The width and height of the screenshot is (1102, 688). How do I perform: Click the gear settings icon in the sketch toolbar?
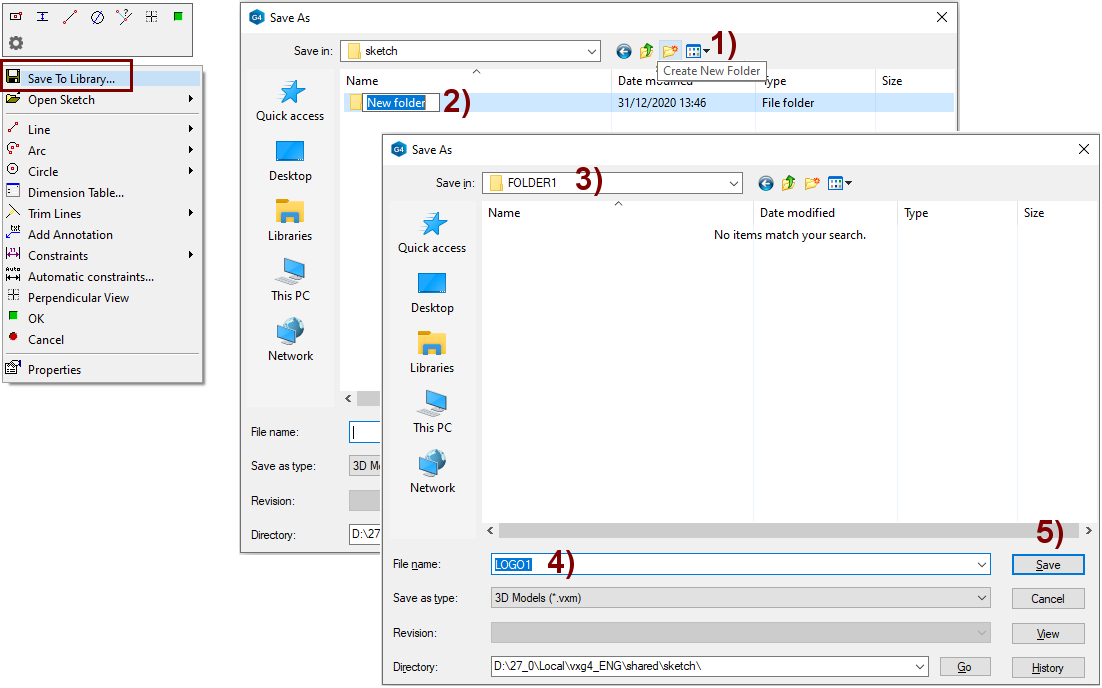point(16,43)
